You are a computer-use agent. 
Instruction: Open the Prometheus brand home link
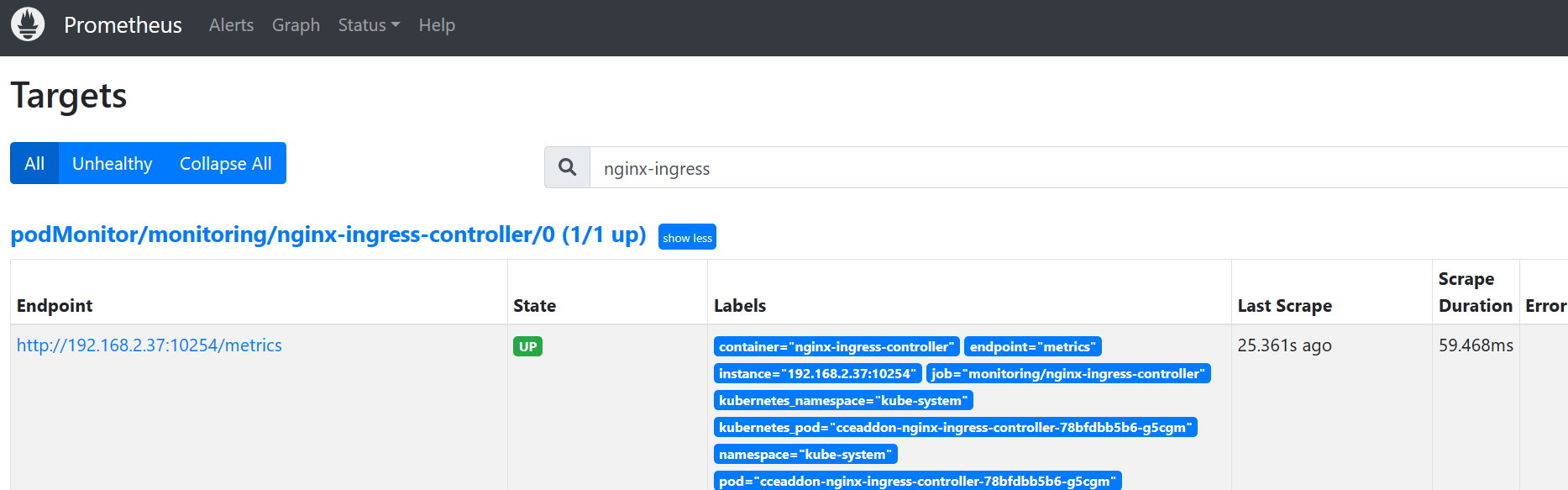(123, 25)
